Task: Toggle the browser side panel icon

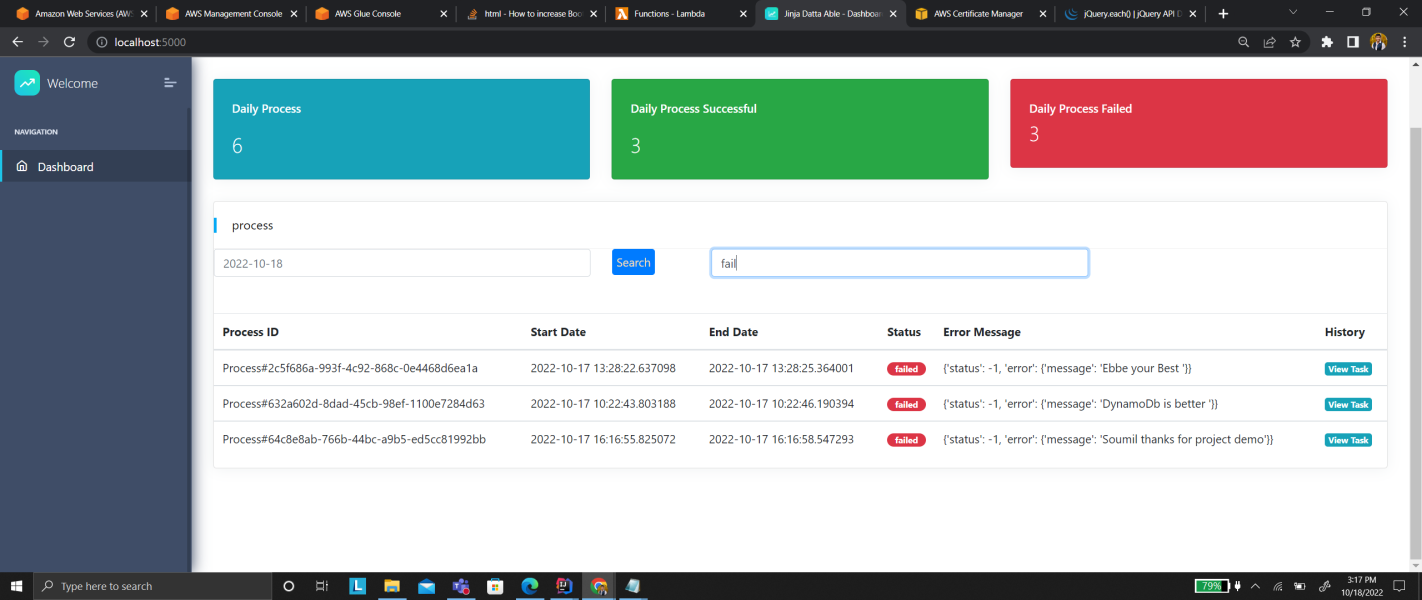Action: (x=1352, y=42)
